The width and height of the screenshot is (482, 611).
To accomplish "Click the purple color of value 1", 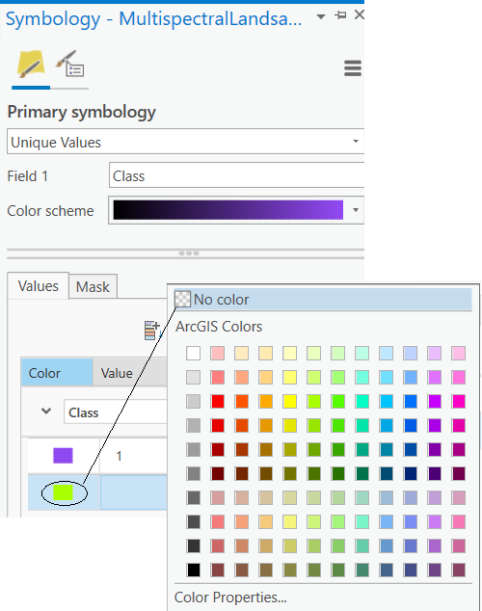I will [x=63, y=455].
